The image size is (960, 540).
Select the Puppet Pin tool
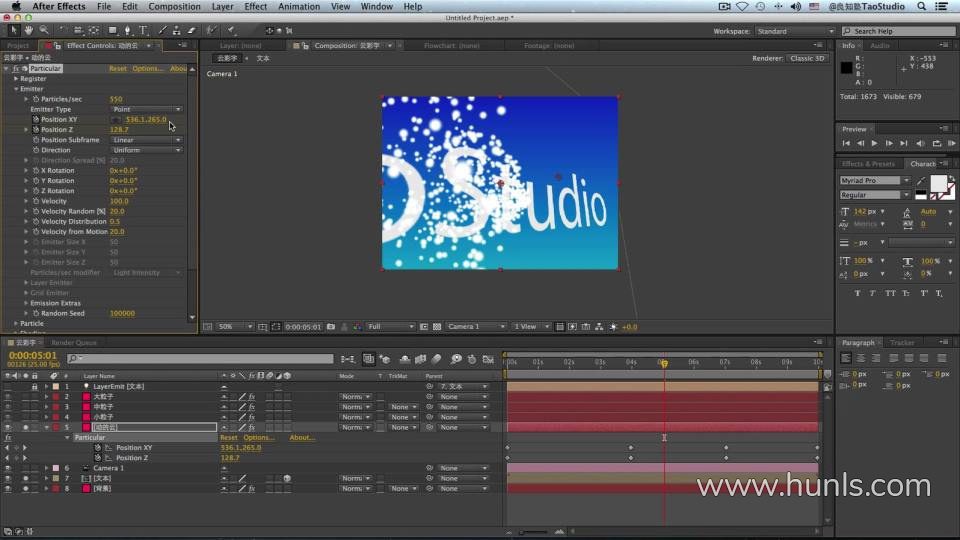tap(231, 30)
